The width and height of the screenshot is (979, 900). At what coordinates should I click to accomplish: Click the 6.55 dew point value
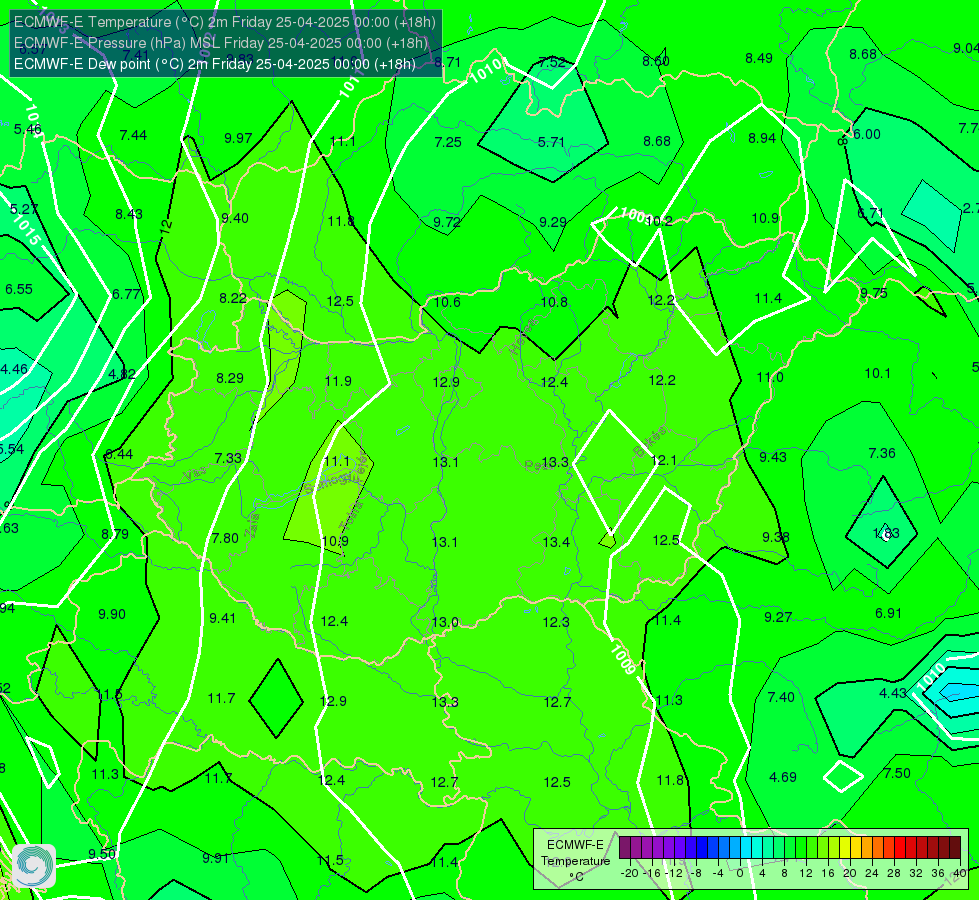point(19,289)
